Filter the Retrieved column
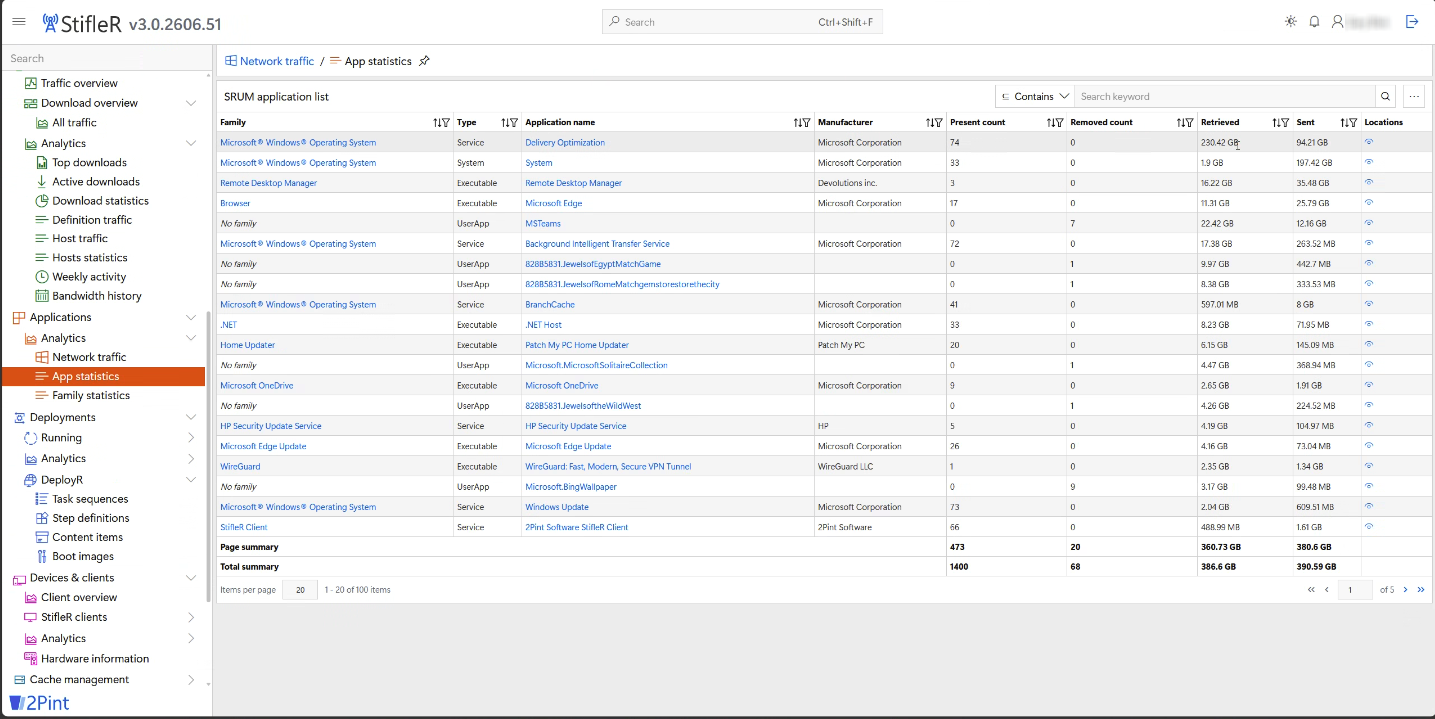Viewport: 1435px width, 719px height. pos(1285,123)
